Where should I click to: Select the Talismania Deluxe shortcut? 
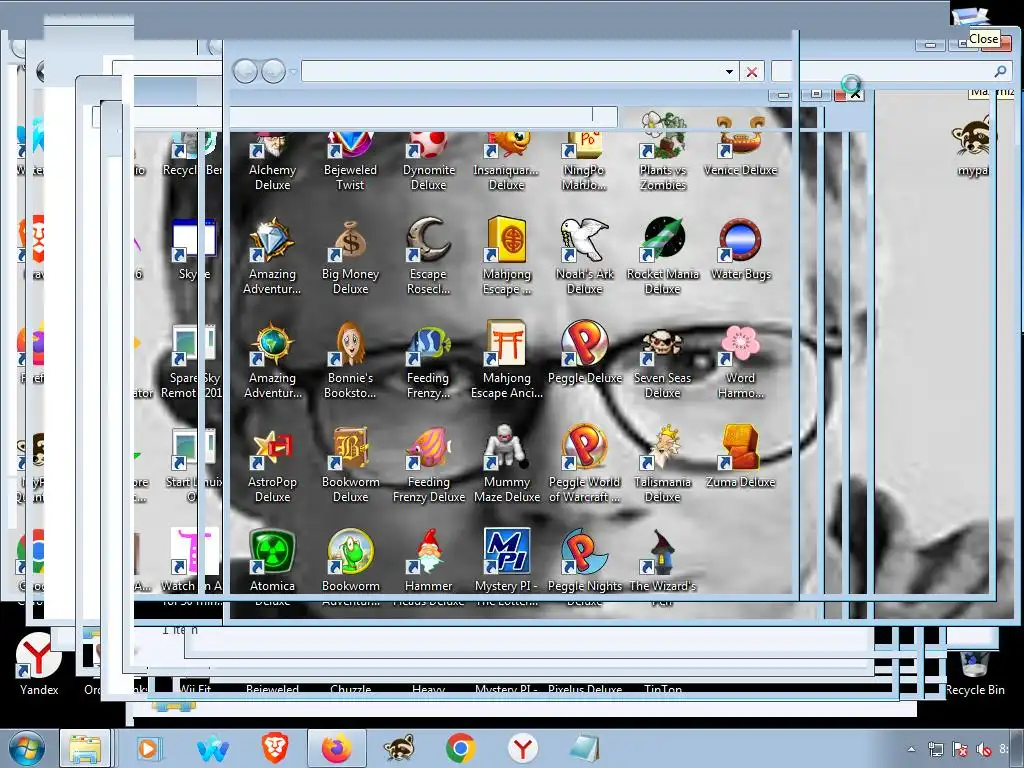point(663,464)
